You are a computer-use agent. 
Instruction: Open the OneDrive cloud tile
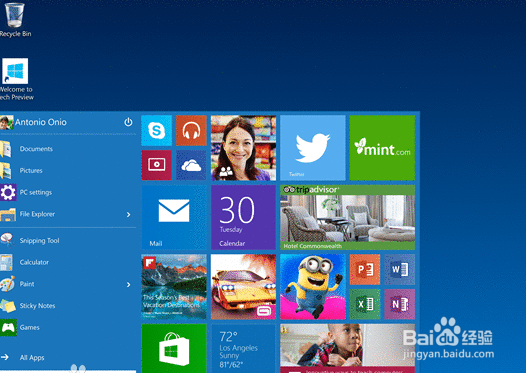point(191,165)
